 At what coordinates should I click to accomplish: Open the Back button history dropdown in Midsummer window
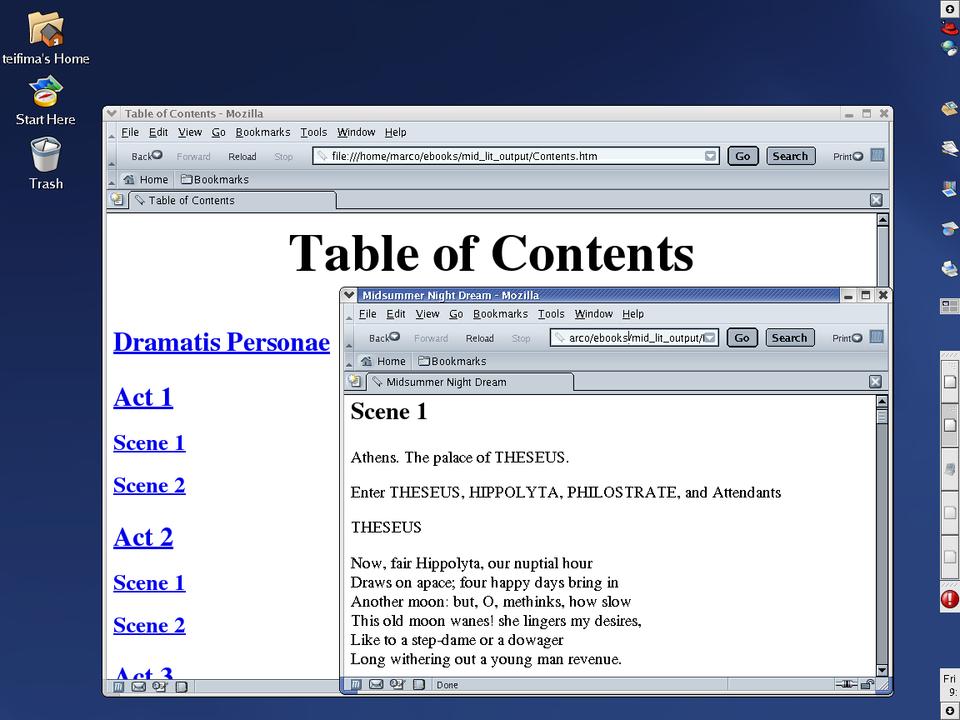(395, 337)
